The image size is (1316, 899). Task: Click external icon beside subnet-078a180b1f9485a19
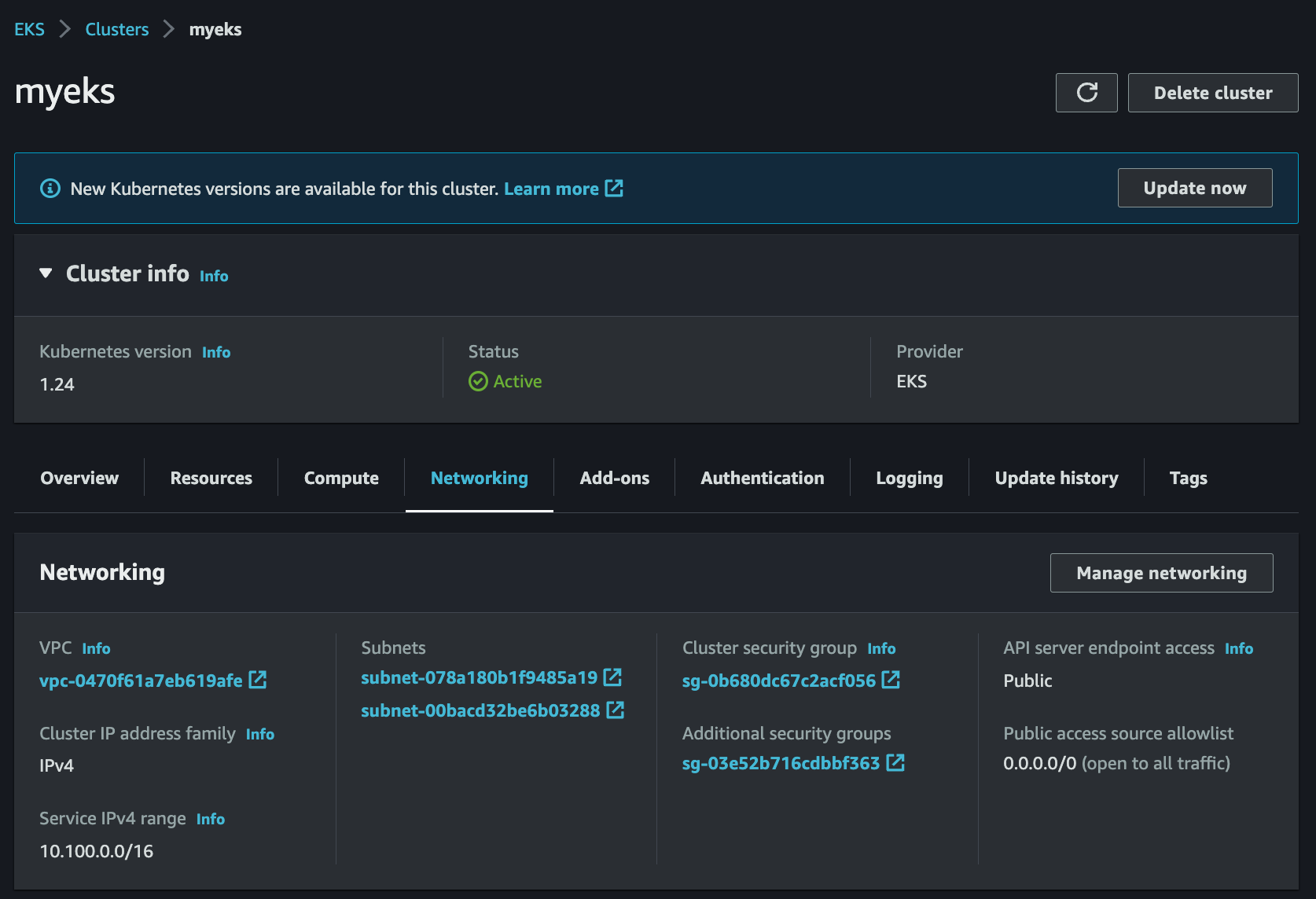pos(612,677)
